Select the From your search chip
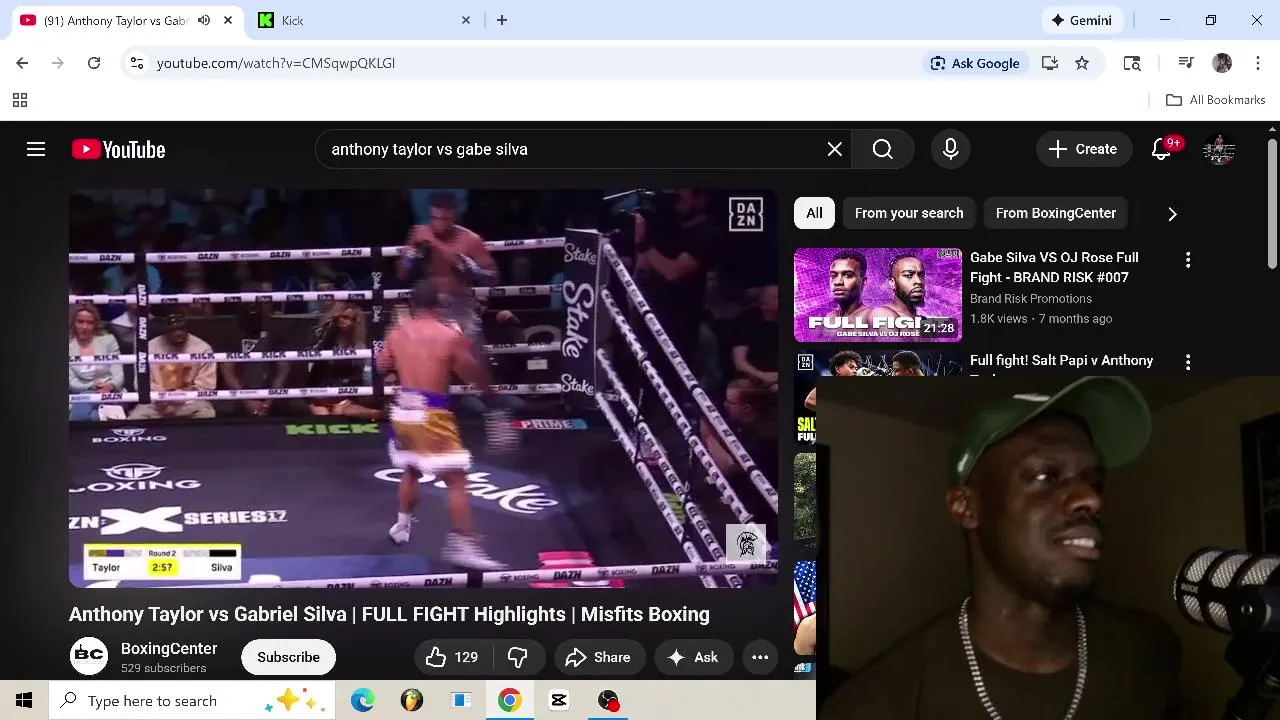The height and width of the screenshot is (720, 1280). 909,213
